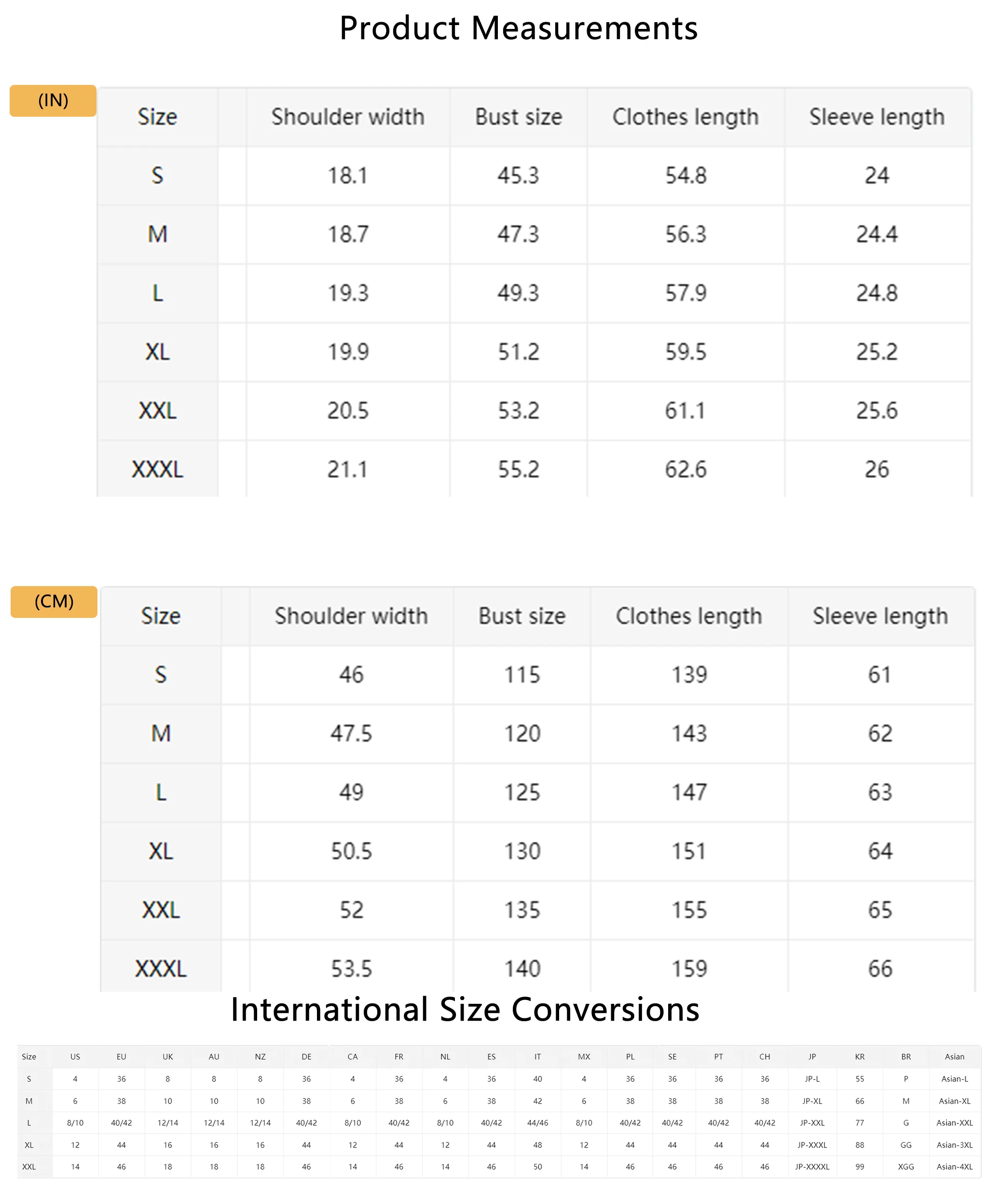Select the BR column header
The height and width of the screenshot is (1204, 988).
[x=906, y=1056]
